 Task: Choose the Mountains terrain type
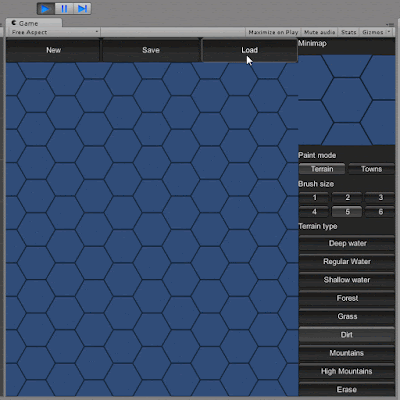(x=347, y=353)
